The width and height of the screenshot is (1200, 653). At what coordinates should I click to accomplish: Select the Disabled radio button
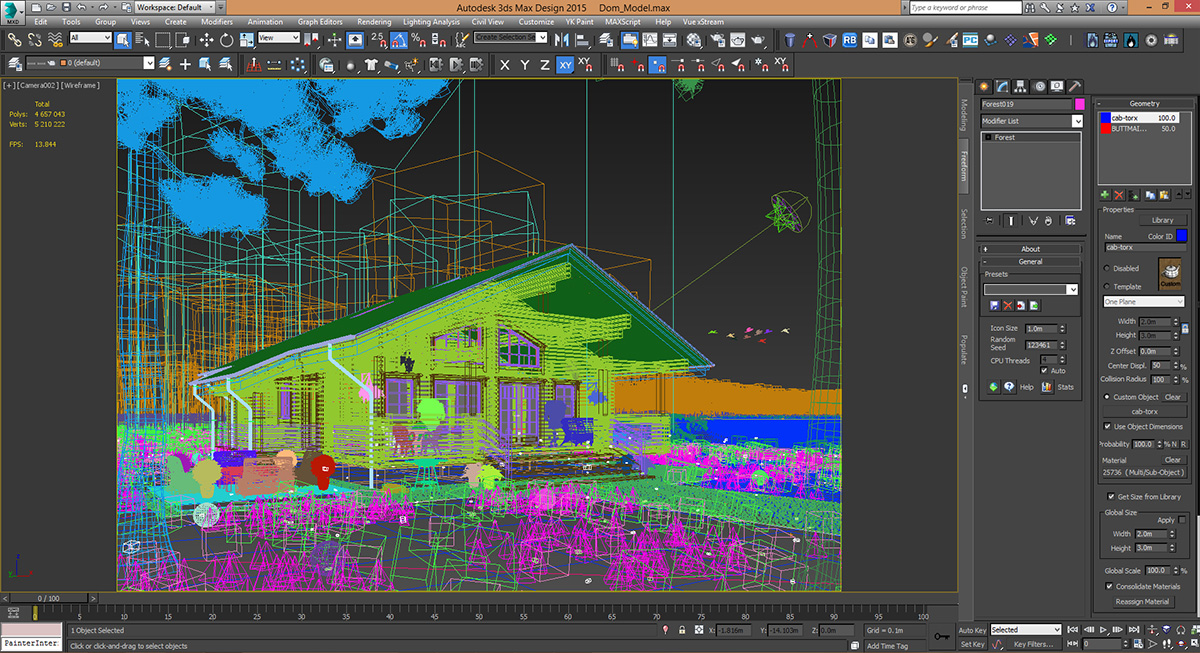click(x=1106, y=268)
